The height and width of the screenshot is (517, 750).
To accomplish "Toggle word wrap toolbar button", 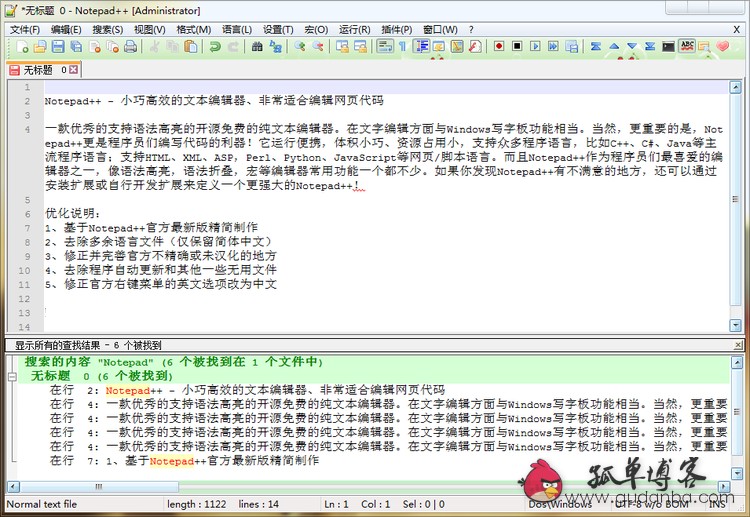I will click(x=385, y=46).
